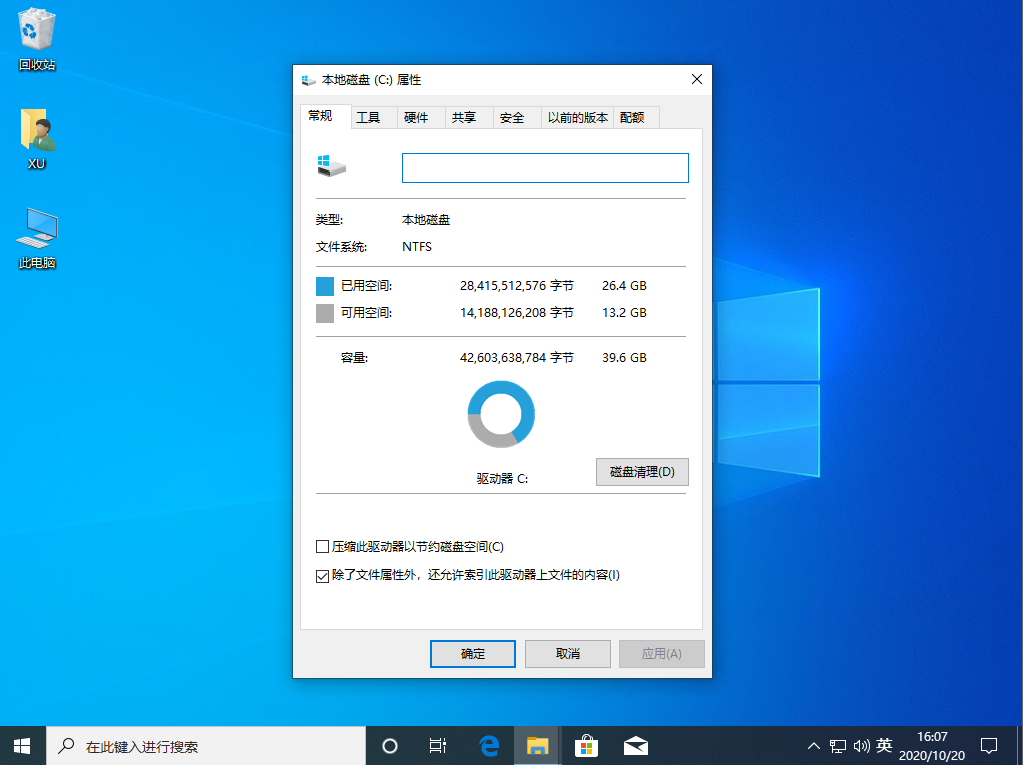Click the 应用 (Apply) button

click(x=662, y=653)
